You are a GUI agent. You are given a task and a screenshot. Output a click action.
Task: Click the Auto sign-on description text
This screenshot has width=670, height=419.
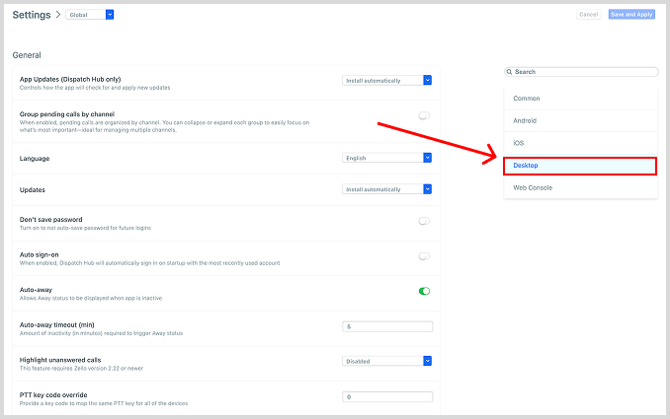[150, 263]
